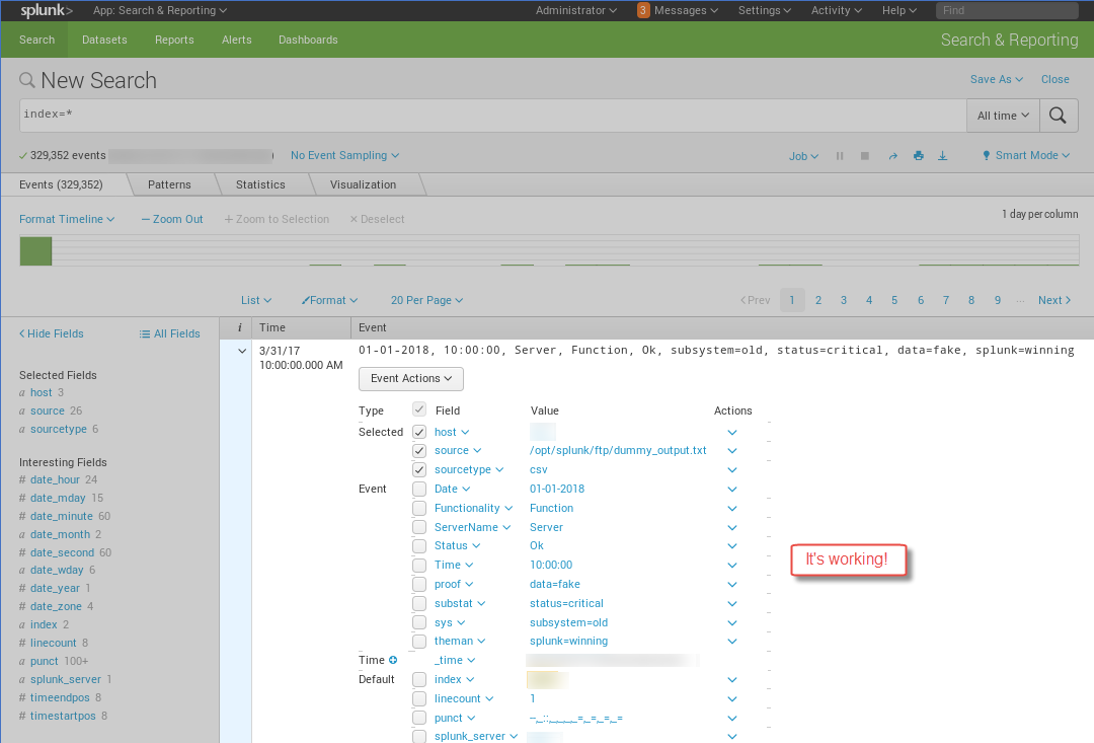The width and height of the screenshot is (1094, 743).
Task: Open the Settings menu
Action: coord(764,10)
